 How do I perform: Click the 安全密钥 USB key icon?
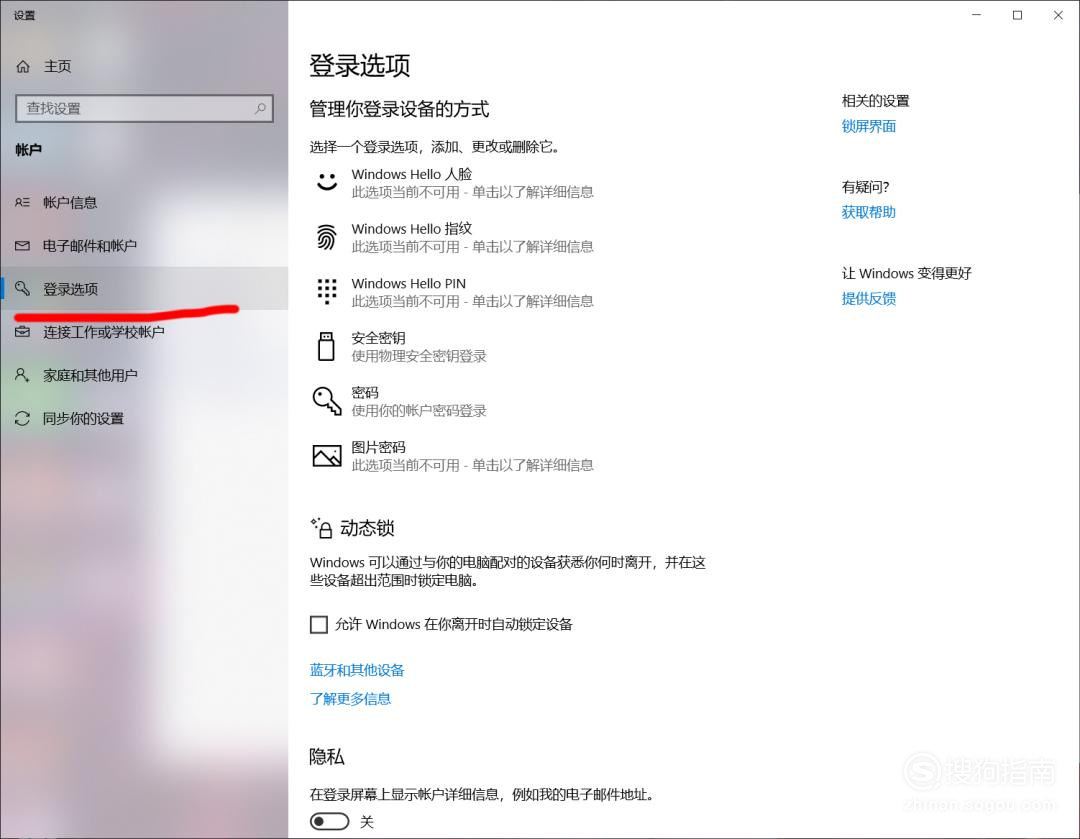coord(326,346)
